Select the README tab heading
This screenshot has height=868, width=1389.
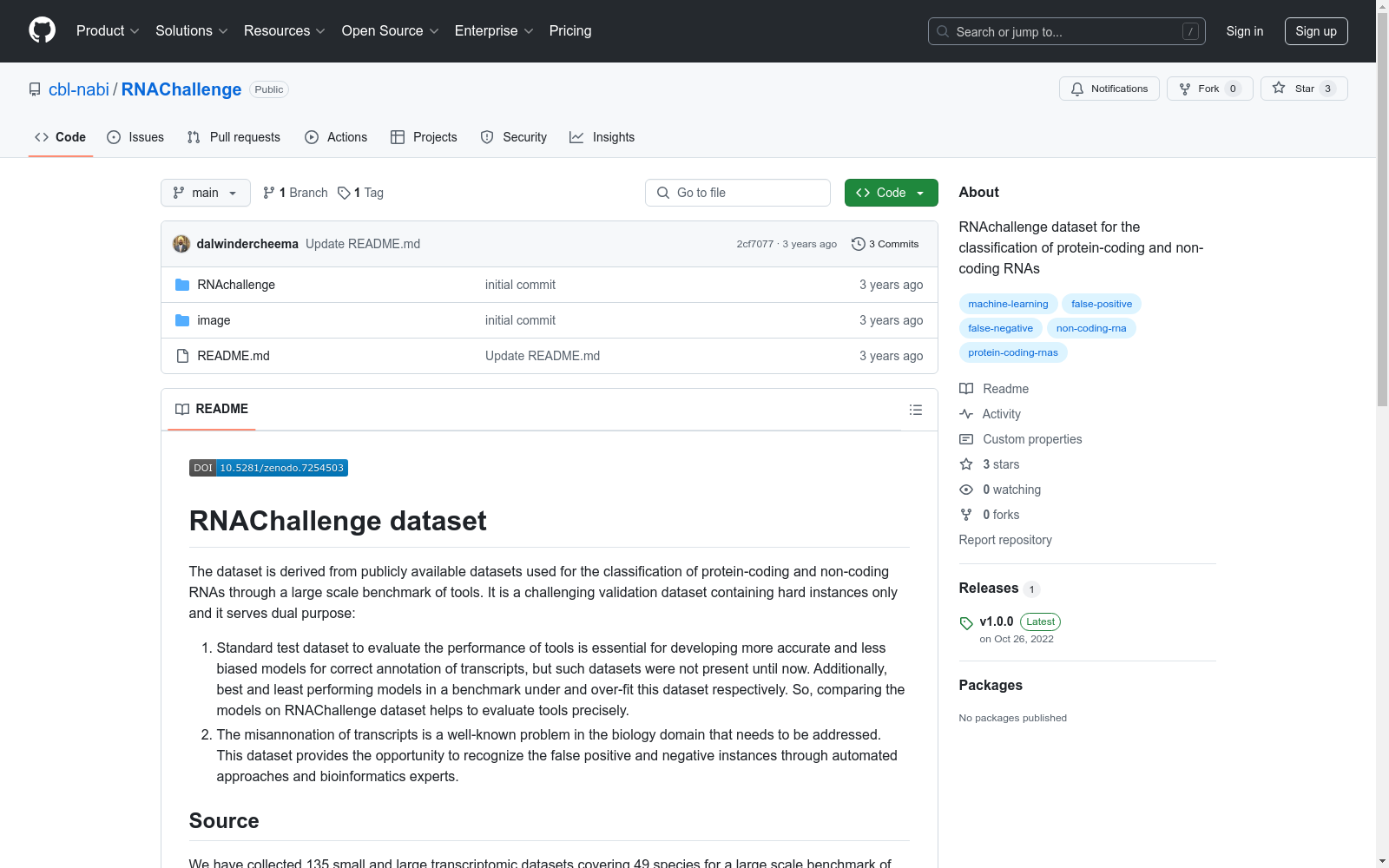click(212, 409)
